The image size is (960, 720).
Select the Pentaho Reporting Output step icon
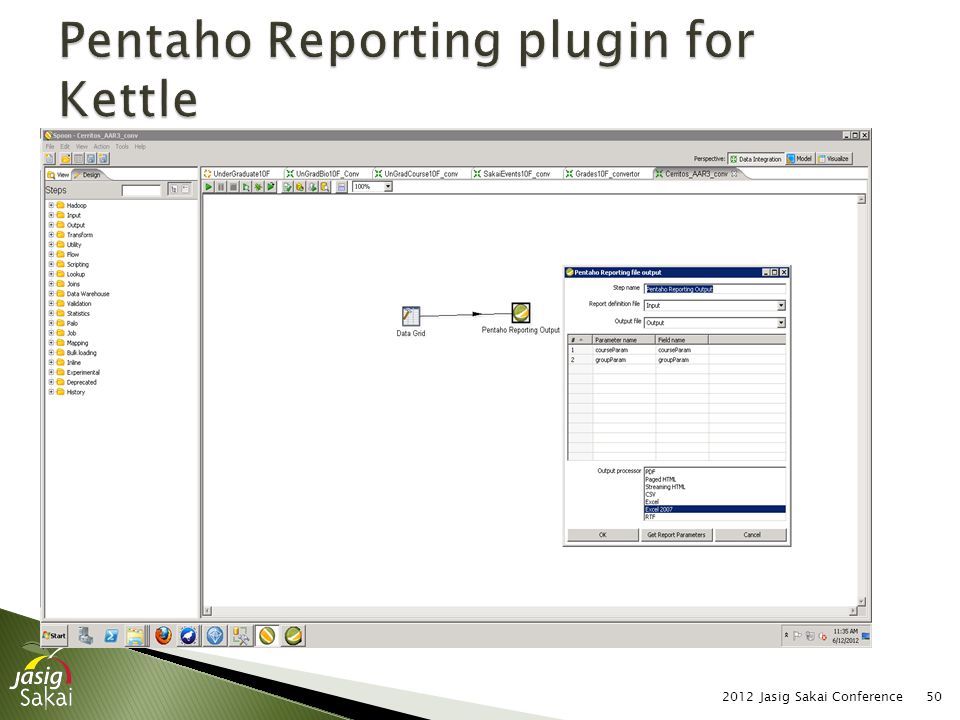520,313
